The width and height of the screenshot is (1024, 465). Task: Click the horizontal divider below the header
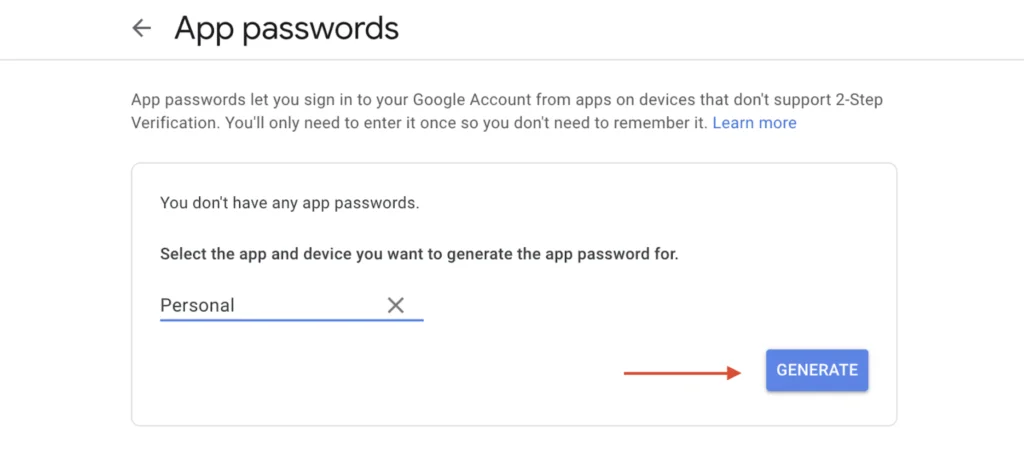pos(512,60)
